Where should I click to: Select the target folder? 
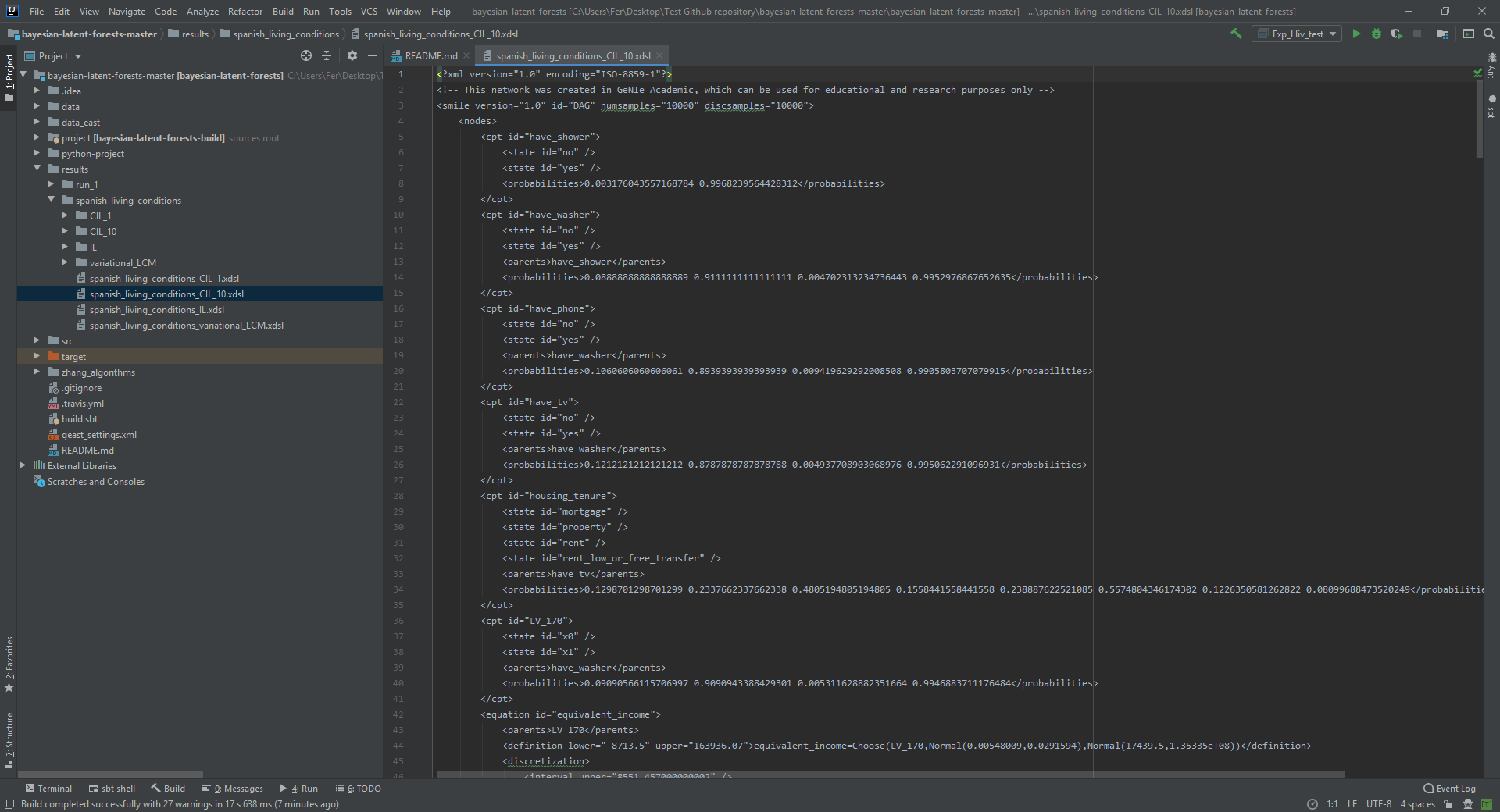click(x=73, y=357)
